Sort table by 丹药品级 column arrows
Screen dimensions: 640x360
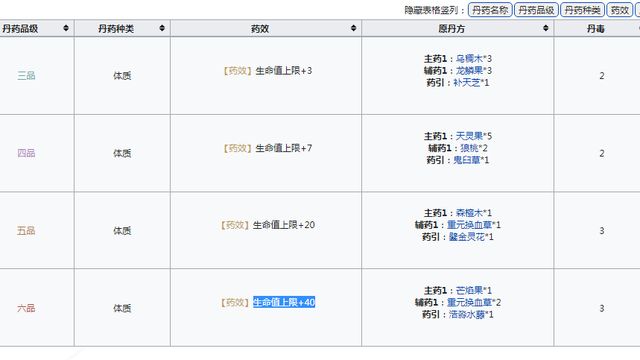66,28
